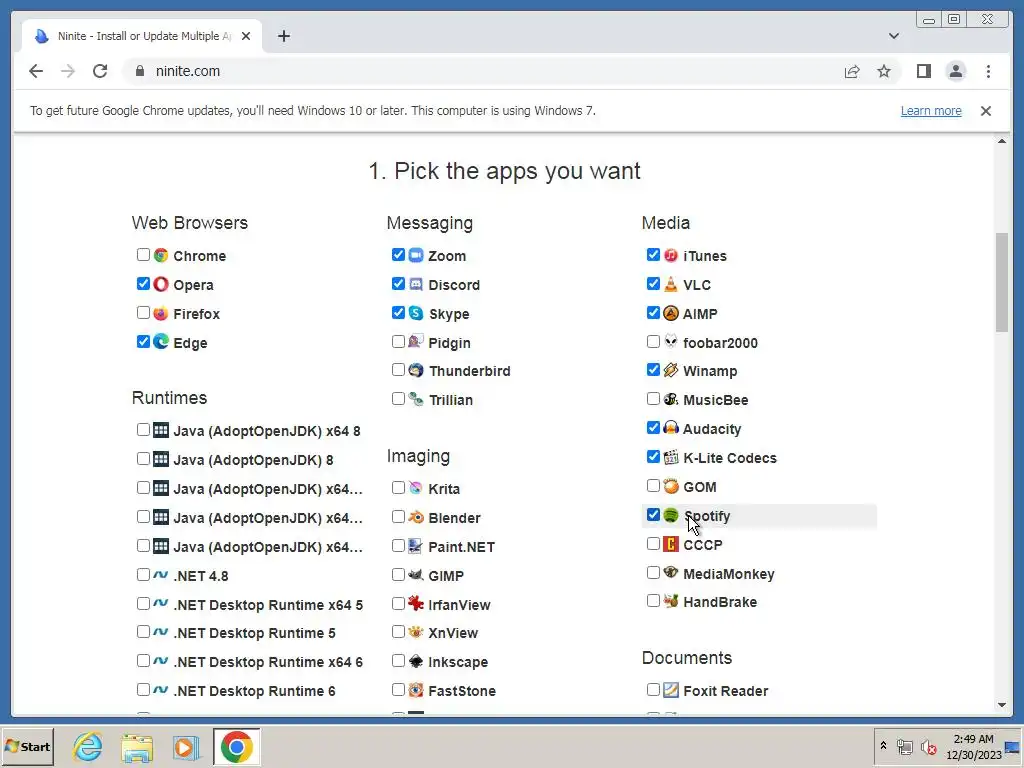1024x768 pixels.
Task: Open the Windows Start menu
Action: (x=27, y=746)
